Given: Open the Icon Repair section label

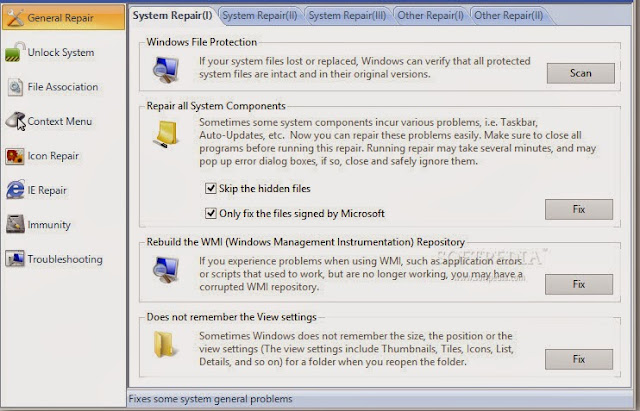Looking at the screenshot, I should [x=53, y=156].
